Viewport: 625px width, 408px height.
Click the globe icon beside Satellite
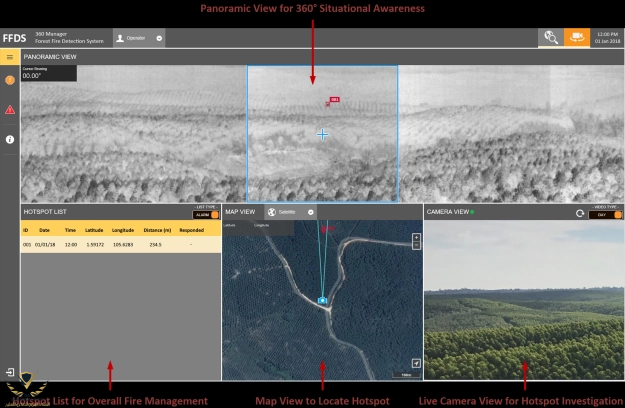coord(272,212)
